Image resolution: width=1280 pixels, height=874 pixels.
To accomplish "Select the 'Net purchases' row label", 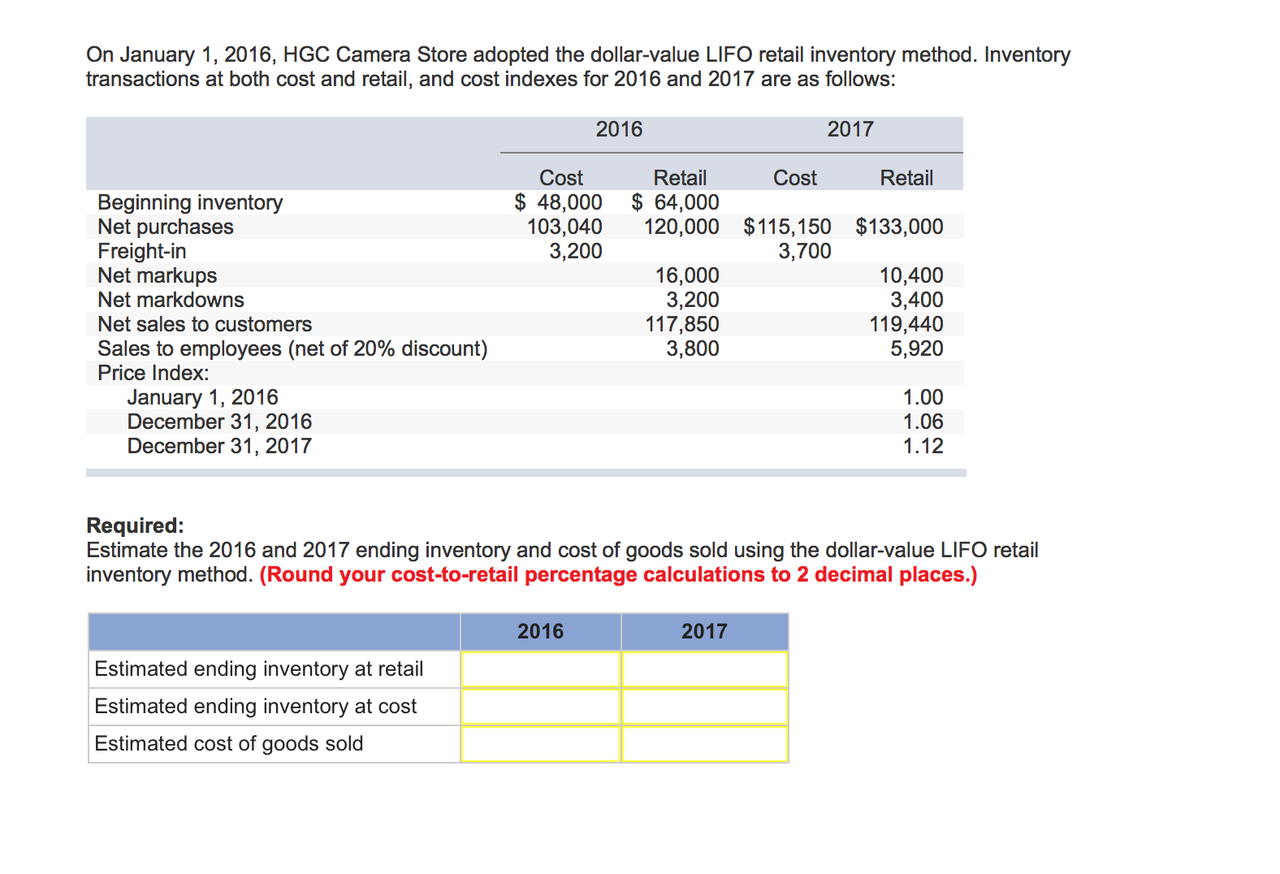I will pos(165,227).
